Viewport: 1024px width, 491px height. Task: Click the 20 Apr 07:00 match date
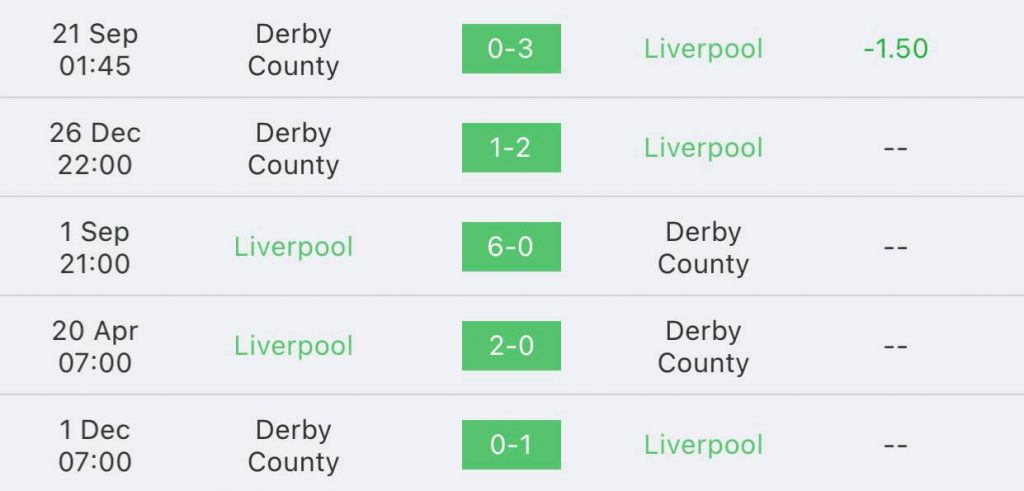(x=95, y=347)
